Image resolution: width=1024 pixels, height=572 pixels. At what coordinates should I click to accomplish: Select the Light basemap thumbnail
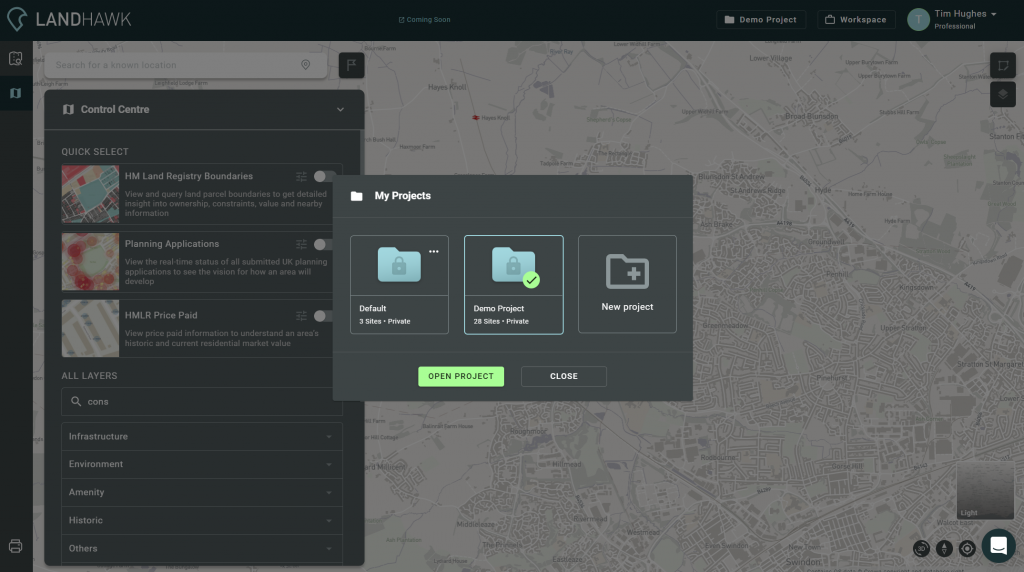[x=984, y=491]
